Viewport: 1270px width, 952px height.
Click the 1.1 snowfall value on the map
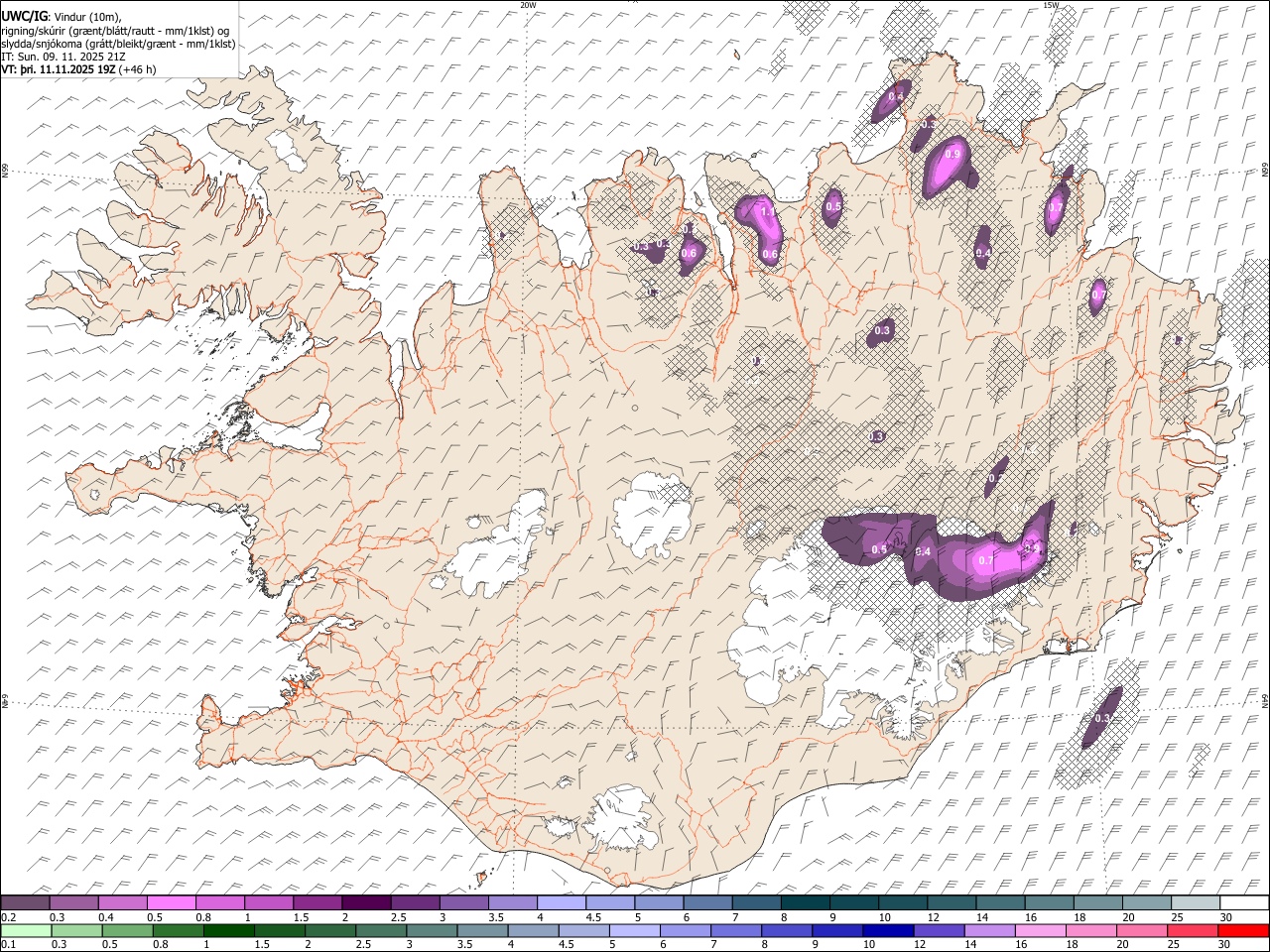[767, 211]
